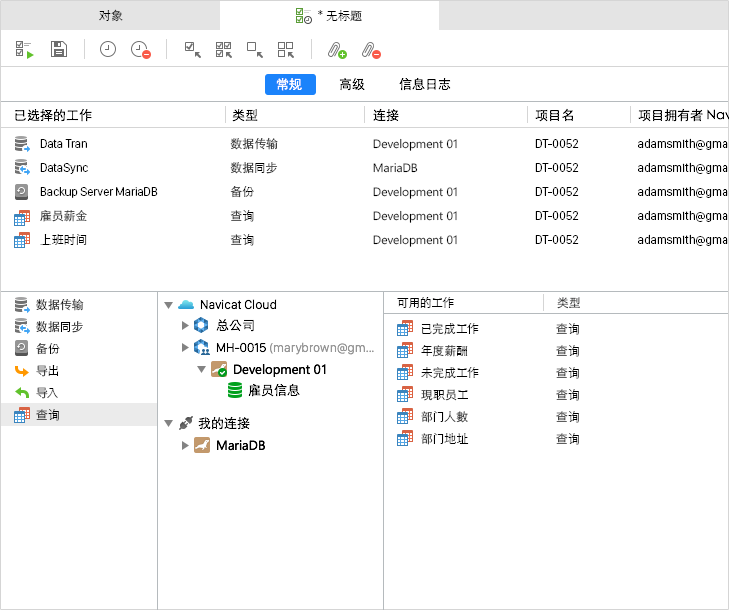Select 数据传输 job type in sidebar
Viewport: 729px width, 610px height.
pos(60,305)
